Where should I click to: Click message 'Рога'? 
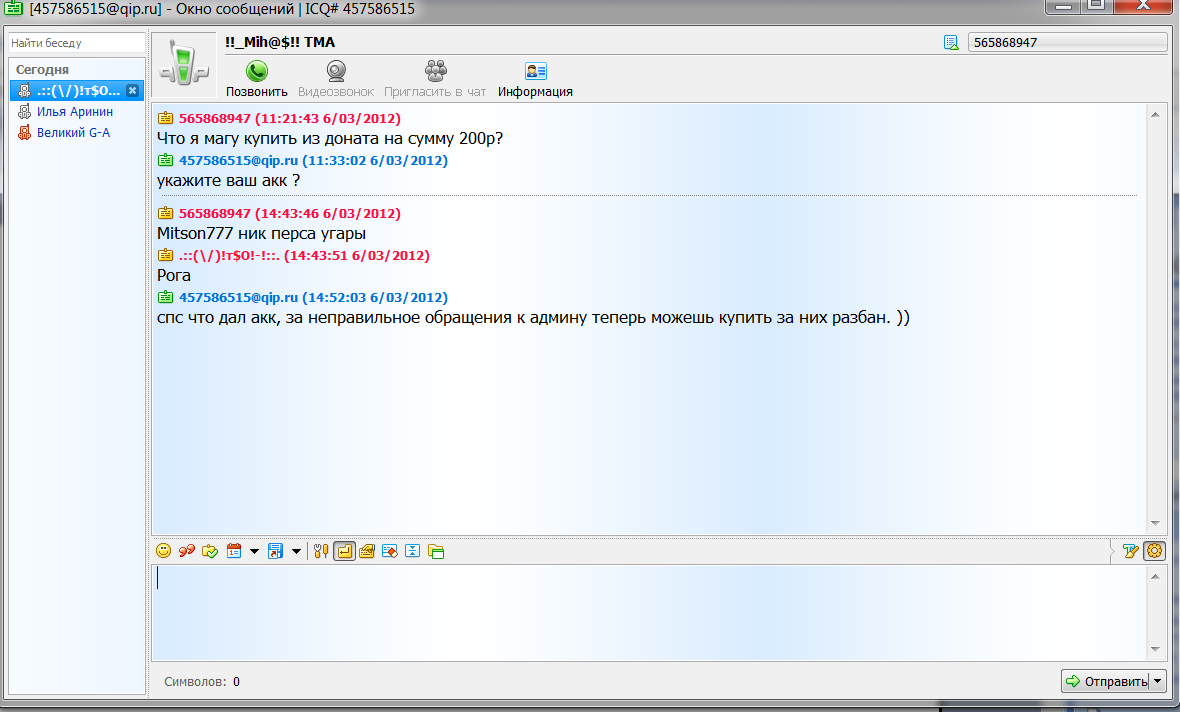point(174,275)
